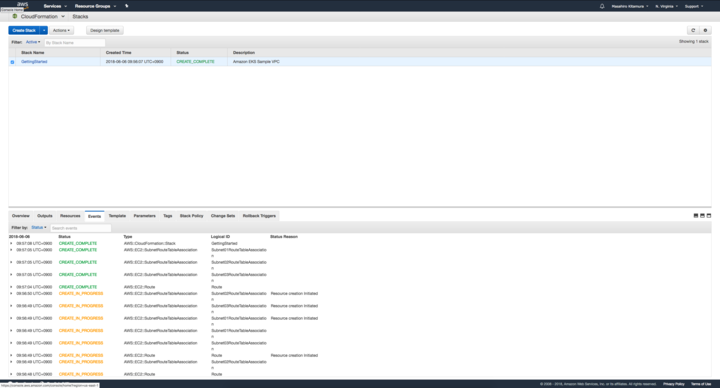Click the events Type column header

(128, 237)
